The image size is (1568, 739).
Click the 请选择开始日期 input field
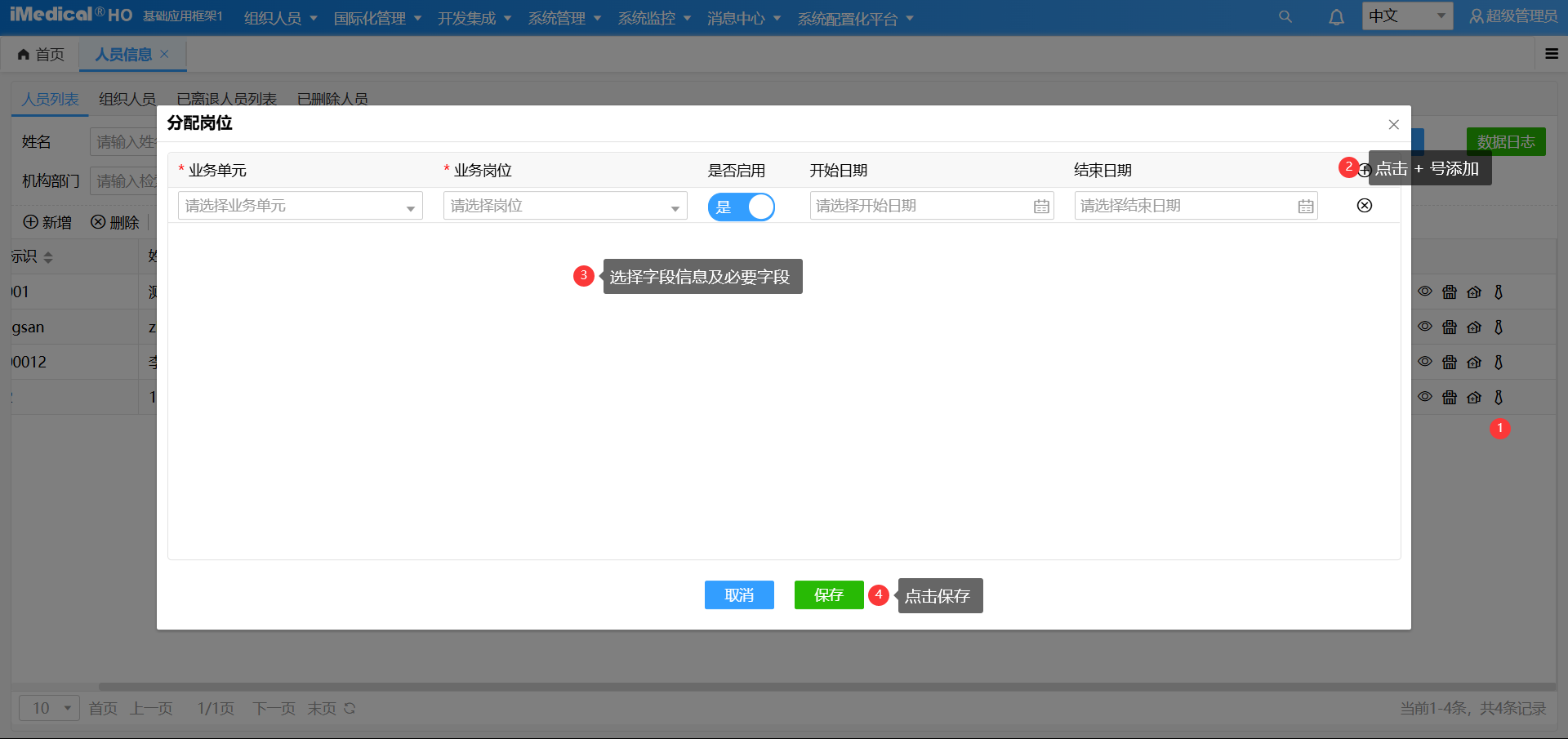pyautogui.click(x=919, y=206)
